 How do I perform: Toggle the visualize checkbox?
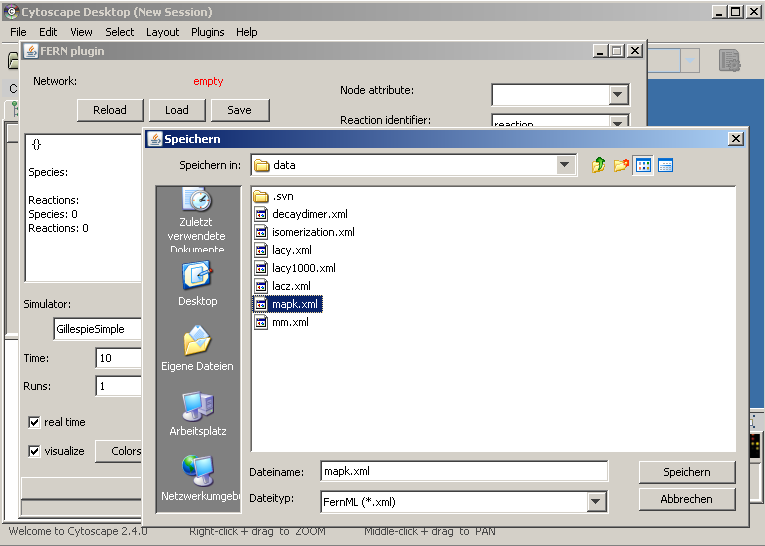[x=34, y=451]
